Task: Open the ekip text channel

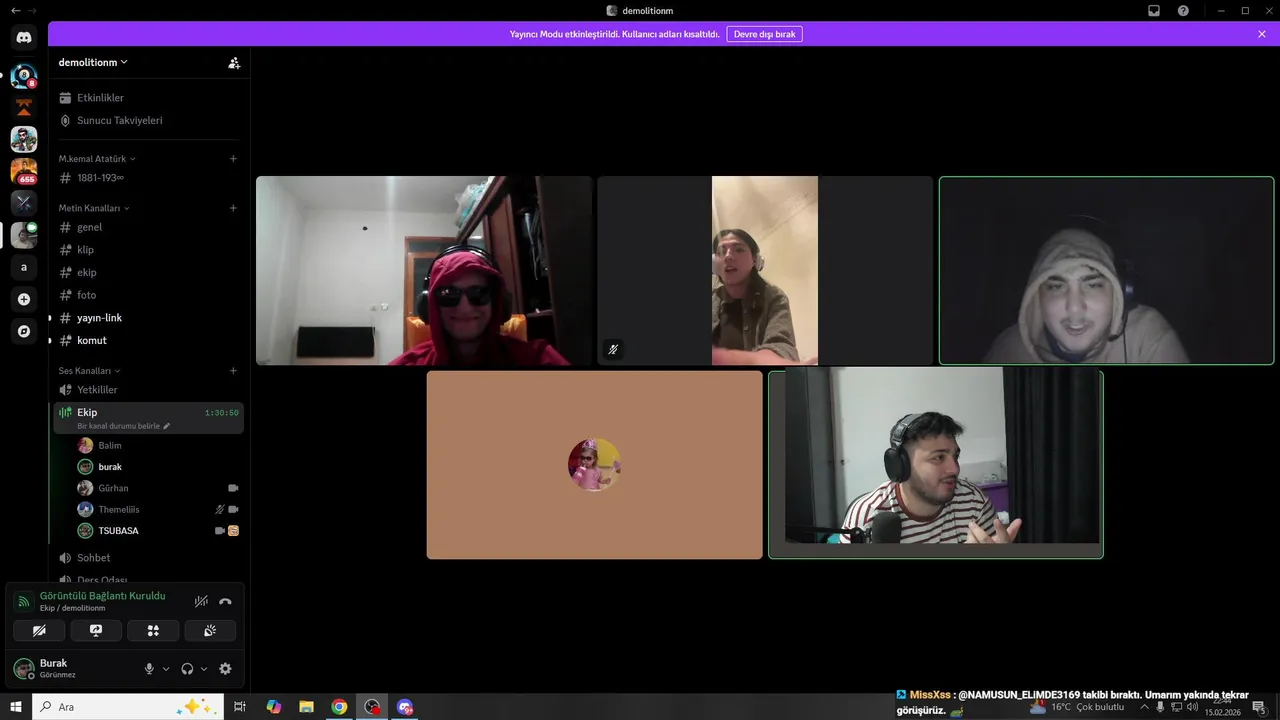Action: click(149, 272)
